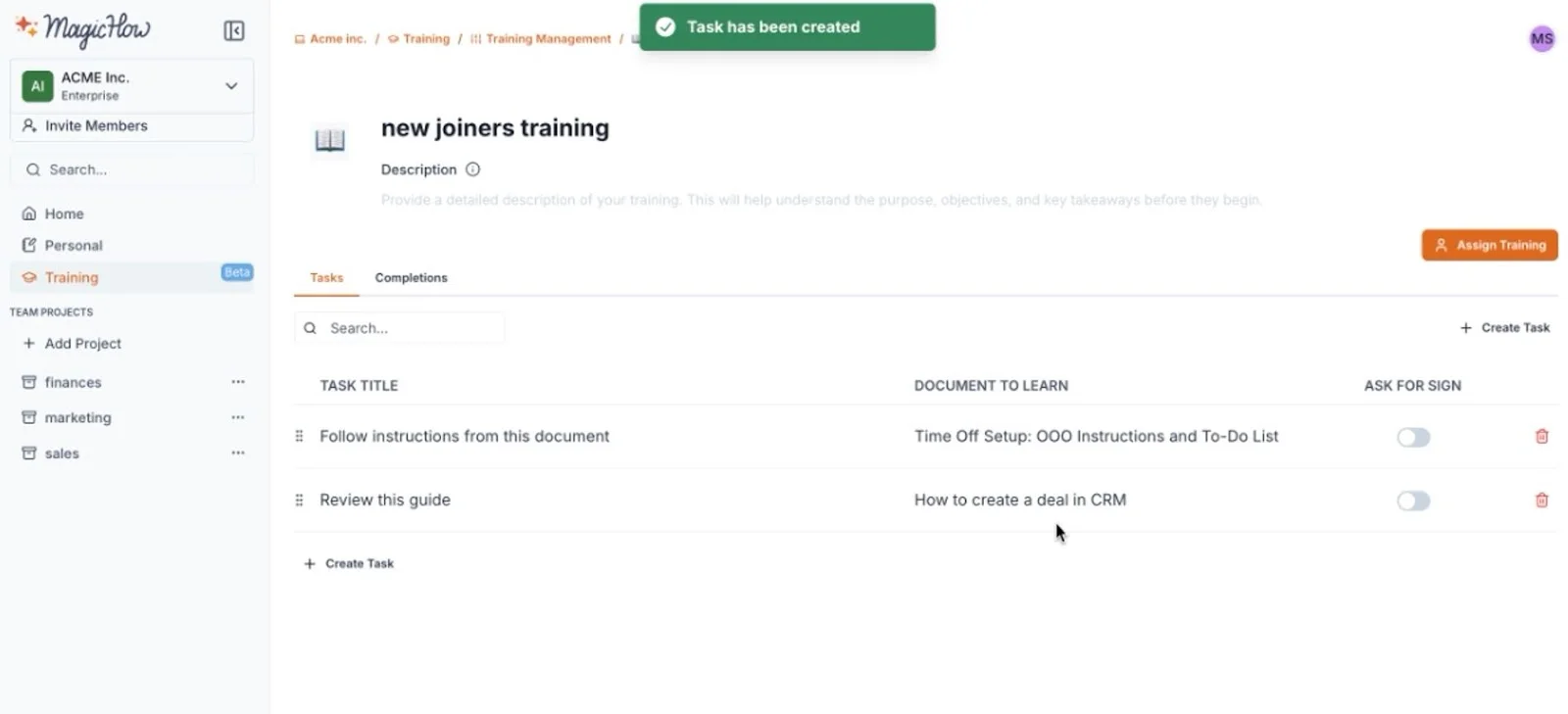This screenshot has width=1568, height=714.
Task: Enable Ask for Sign for 'Follow instructions' task
Action: tap(1413, 437)
